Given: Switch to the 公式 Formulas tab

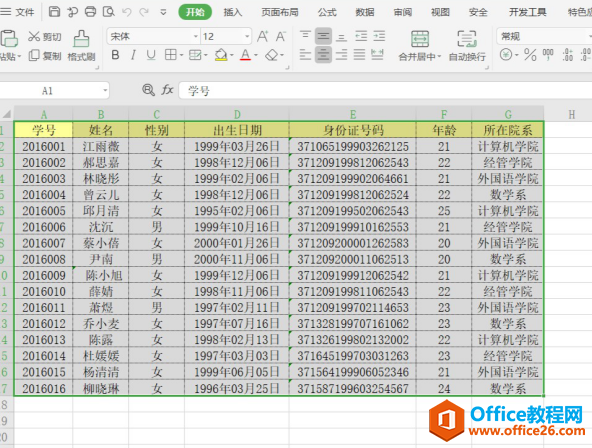Looking at the screenshot, I should (327, 12).
